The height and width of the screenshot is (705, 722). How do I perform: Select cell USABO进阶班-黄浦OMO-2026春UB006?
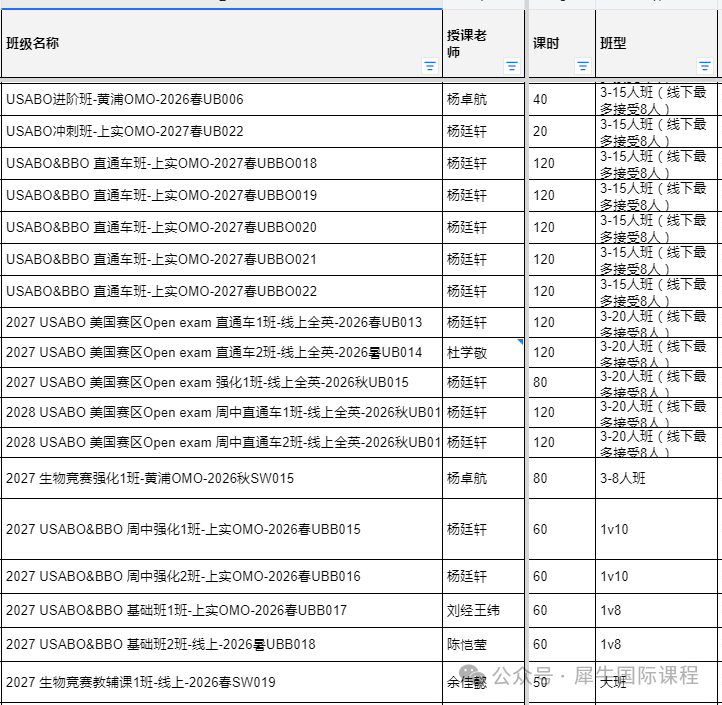[222, 99]
